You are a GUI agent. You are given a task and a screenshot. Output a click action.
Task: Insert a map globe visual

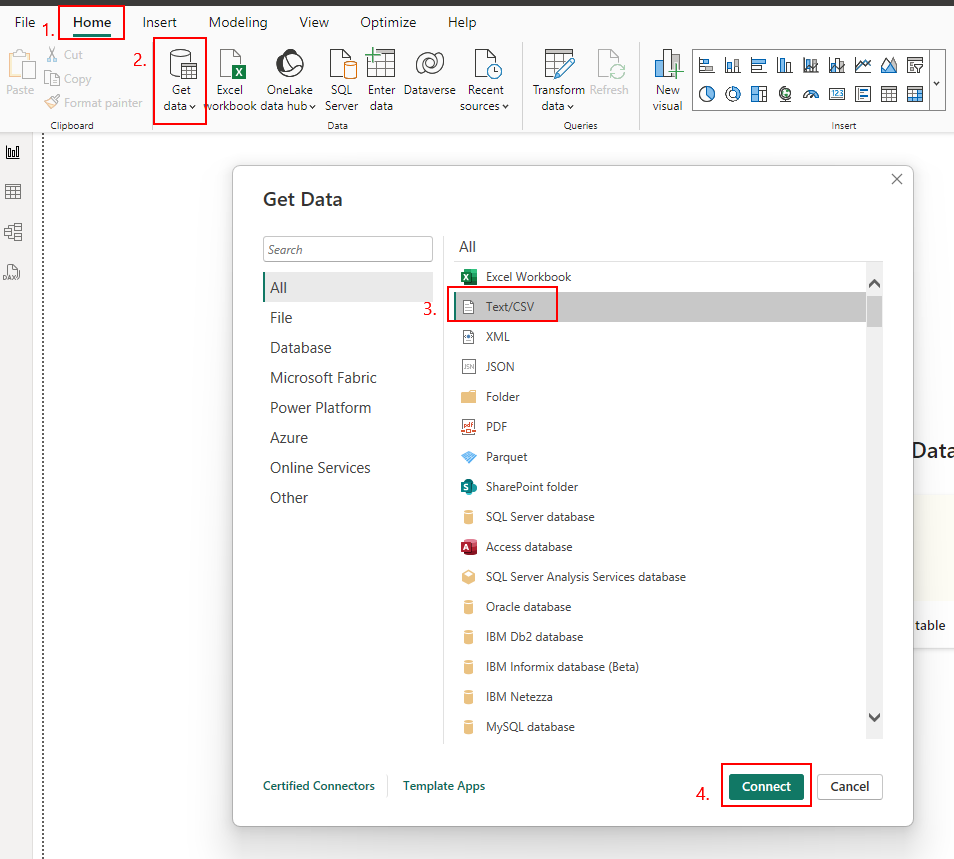coord(785,94)
